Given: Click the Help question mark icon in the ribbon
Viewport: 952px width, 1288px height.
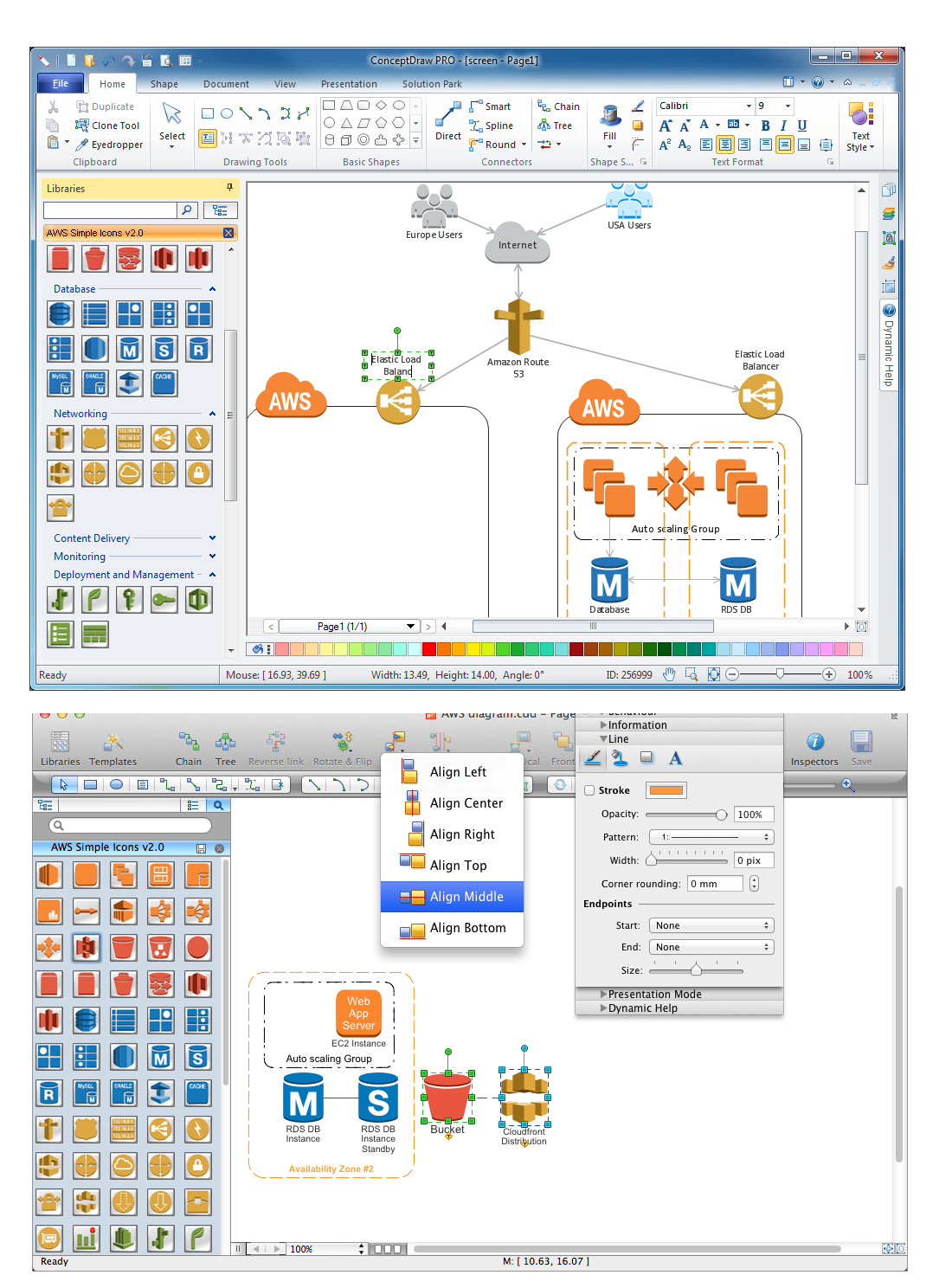Looking at the screenshot, I should (x=818, y=83).
